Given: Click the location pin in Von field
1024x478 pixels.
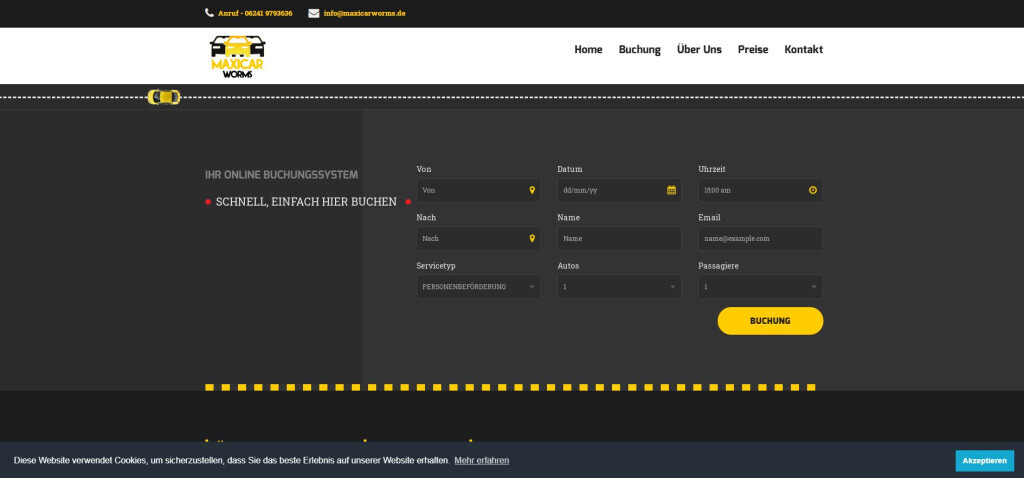Looking at the screenshot, I should 532,190.
